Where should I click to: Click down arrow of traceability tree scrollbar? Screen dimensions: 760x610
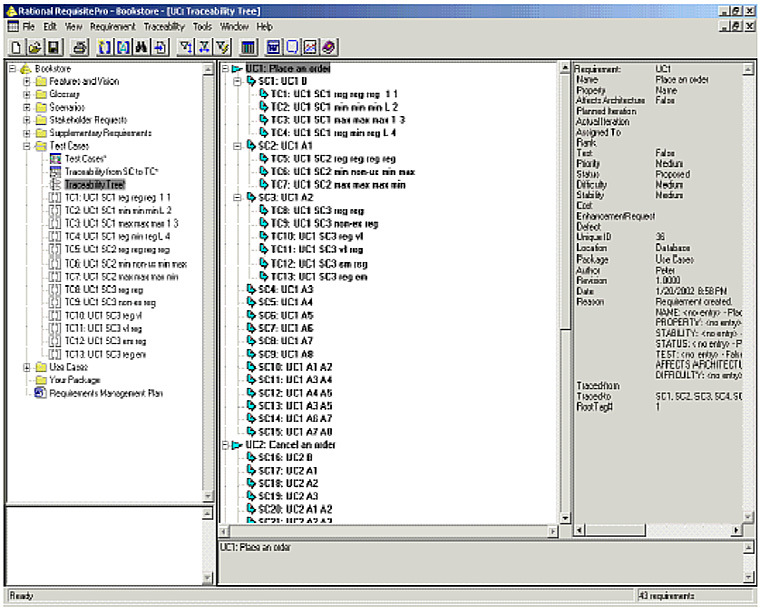click(x=565, y=518)
